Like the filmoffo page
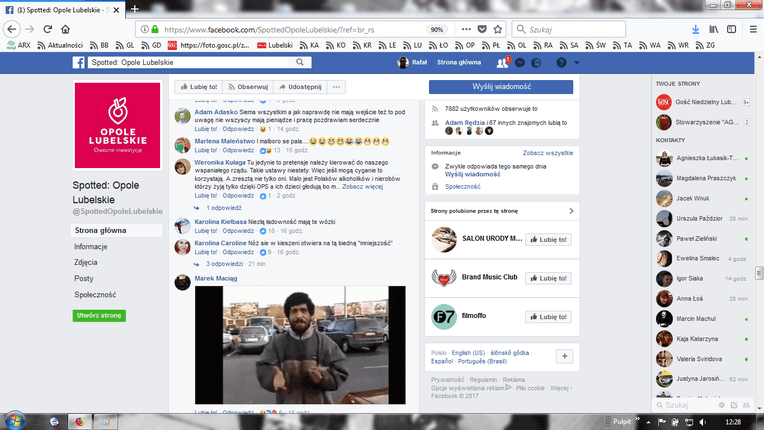764x430 pixels. click(548, 317)
